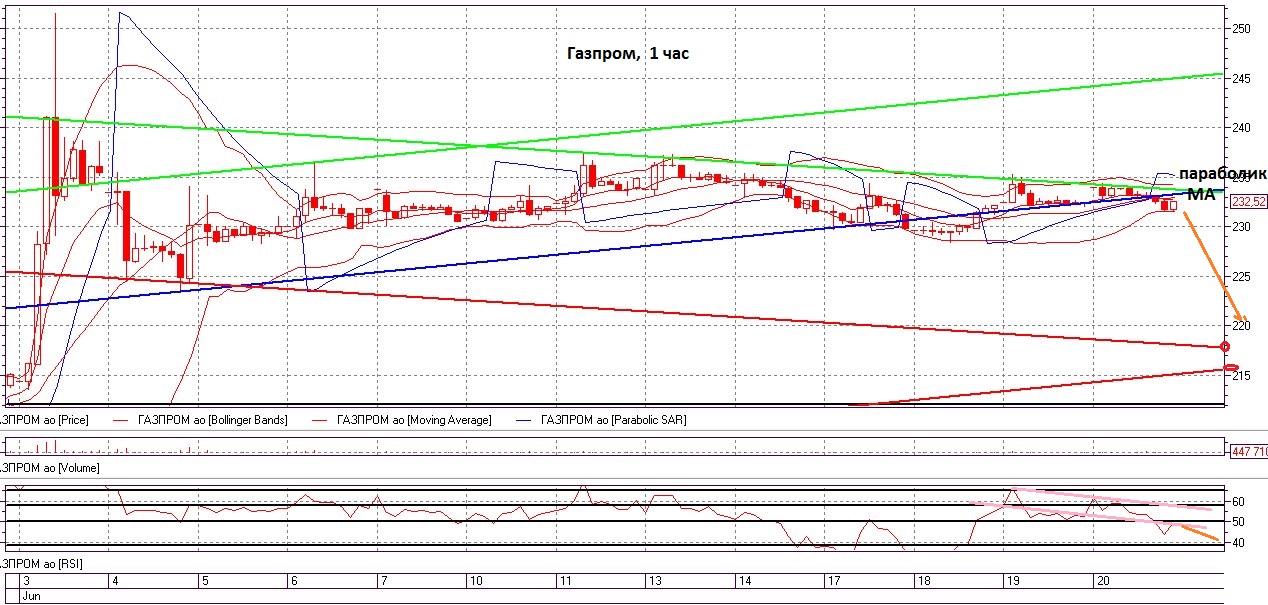Select date 19 on the time axis

tap(1013, 580)
